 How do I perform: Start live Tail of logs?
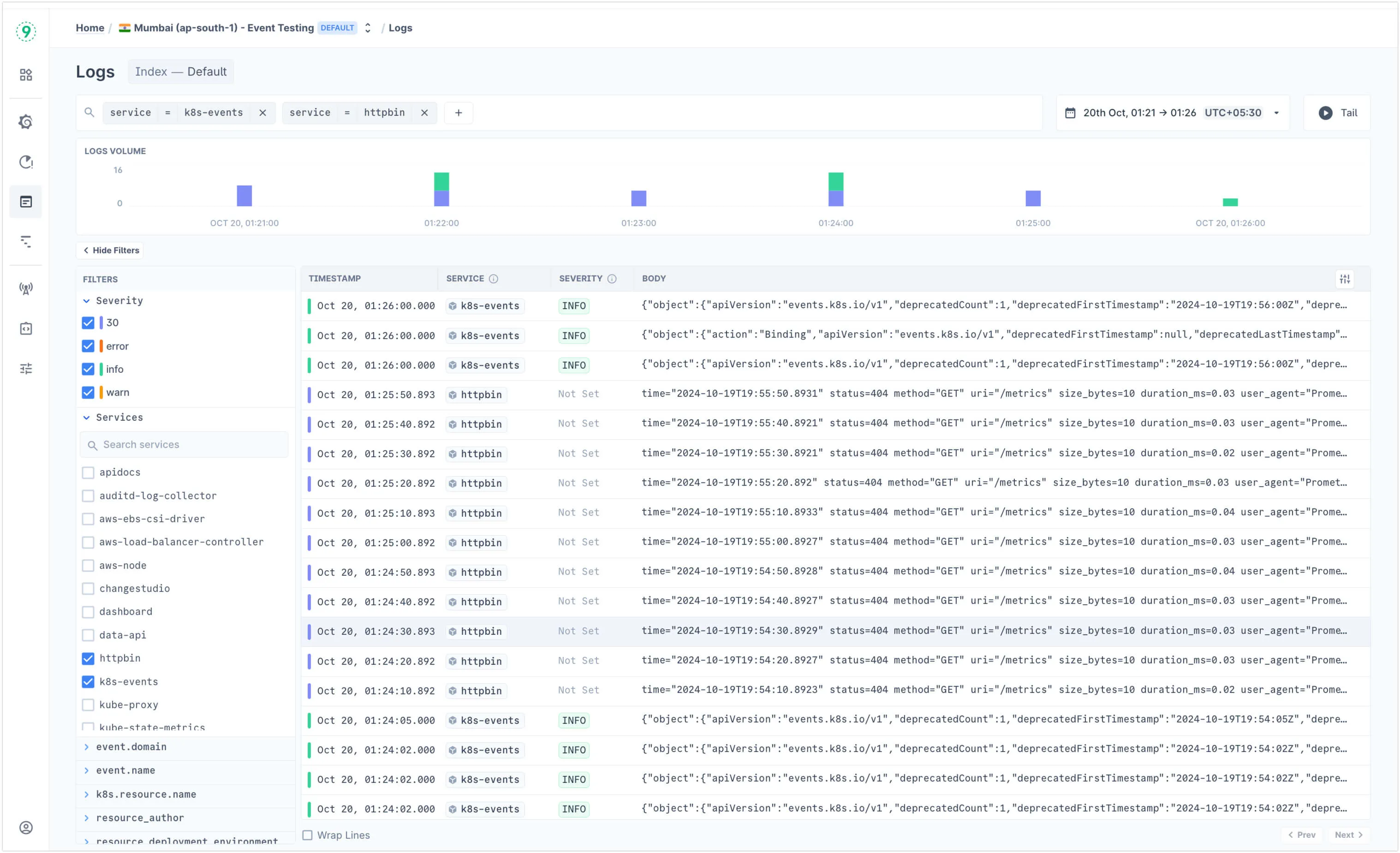point(1337,113)
